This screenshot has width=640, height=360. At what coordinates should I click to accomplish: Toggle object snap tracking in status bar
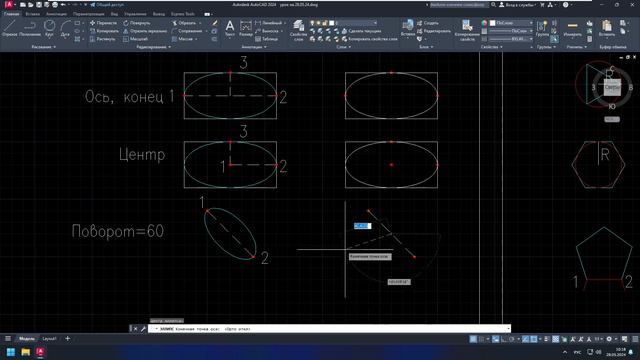(526, 339)
